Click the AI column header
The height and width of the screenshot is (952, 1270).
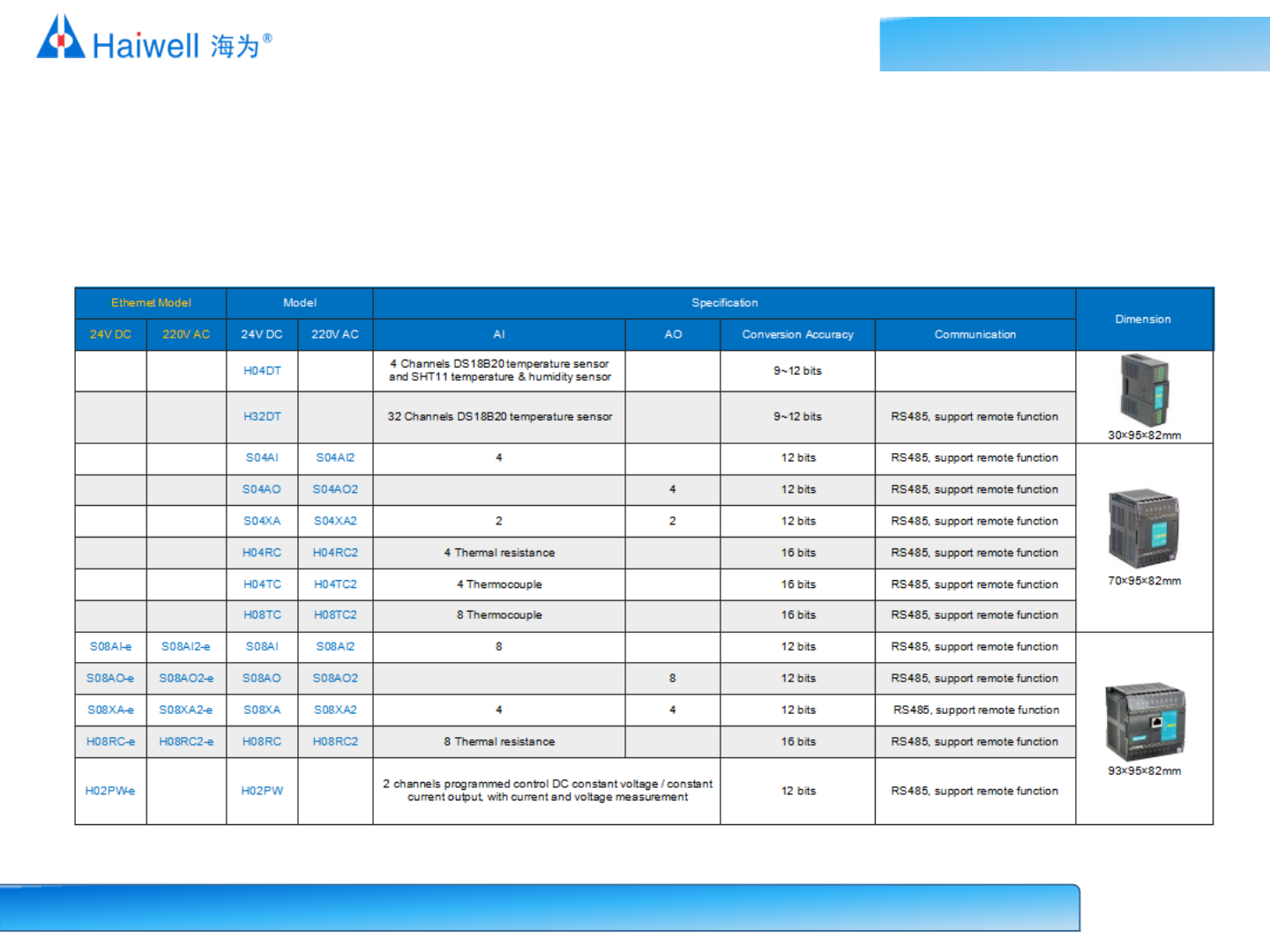499,335
